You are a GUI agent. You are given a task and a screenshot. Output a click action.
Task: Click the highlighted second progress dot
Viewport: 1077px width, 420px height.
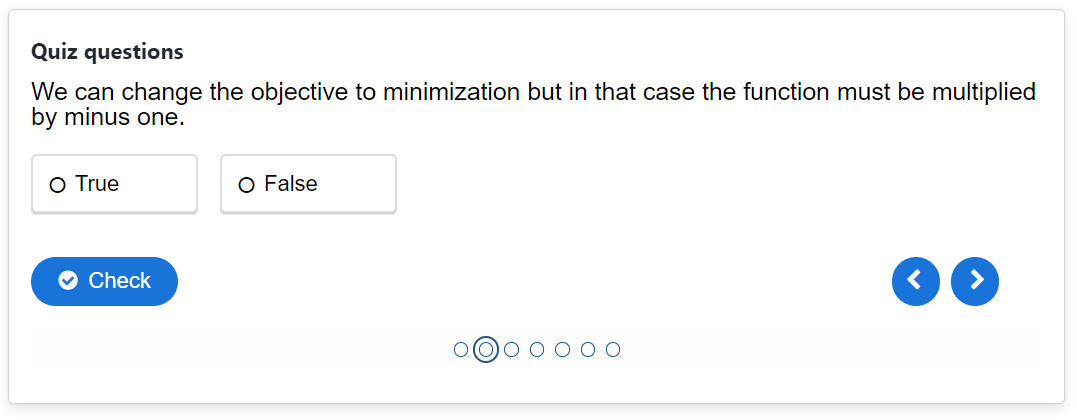486,350
